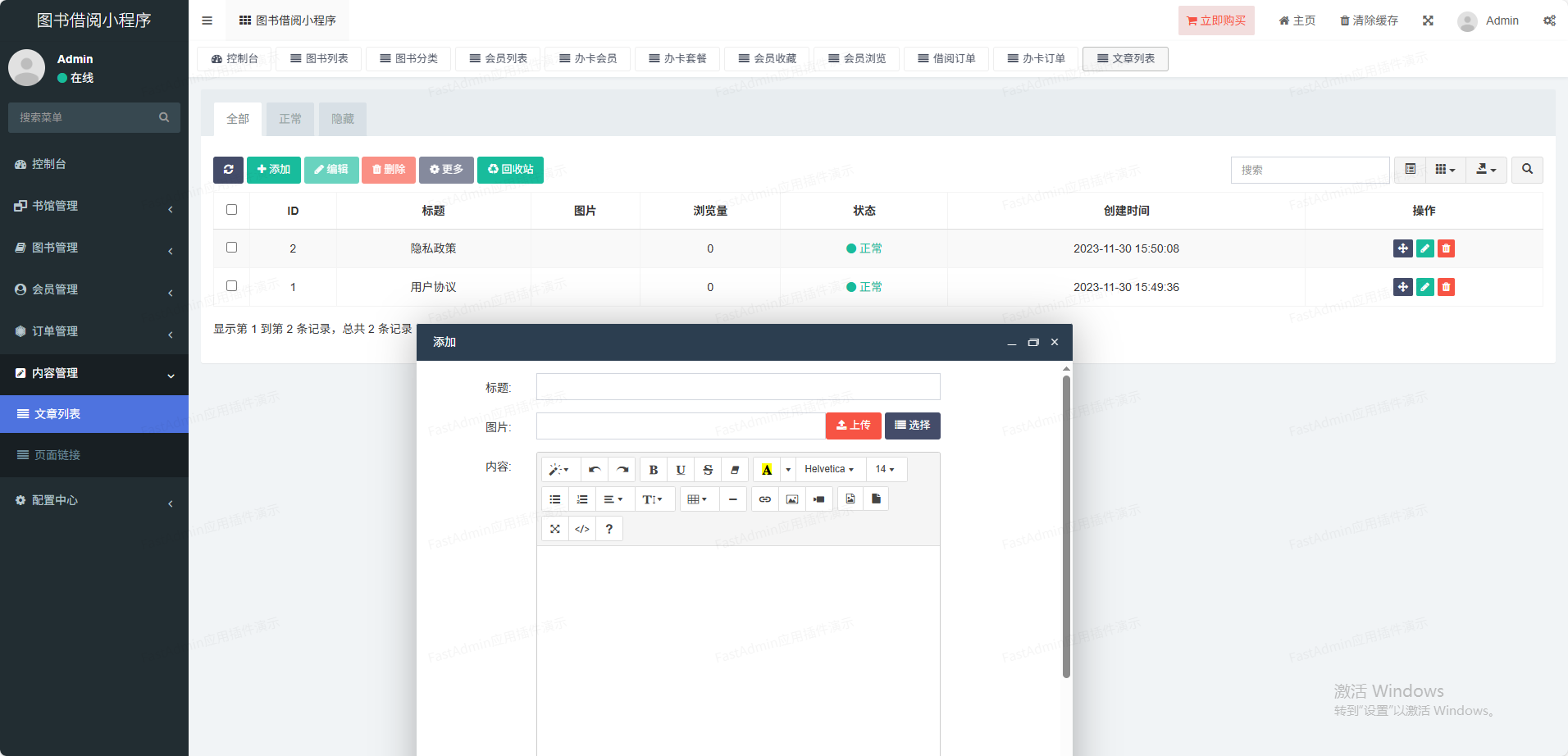Screen dimensions: 1568x756
Task: Click the Bold icon in editor toolbar
Action: (653, 470)
